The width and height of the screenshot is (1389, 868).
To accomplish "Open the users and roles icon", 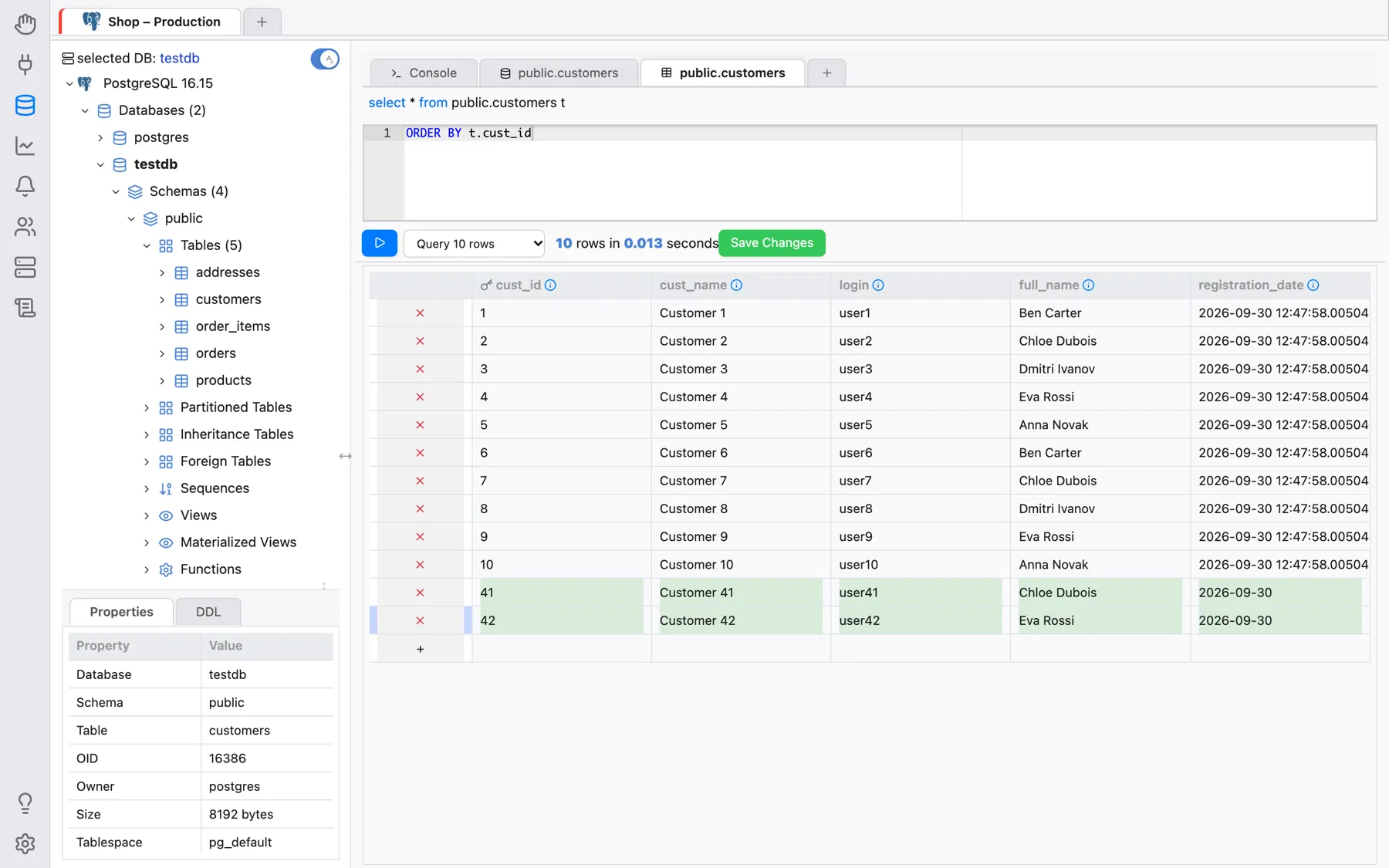I will coord(25,227).
